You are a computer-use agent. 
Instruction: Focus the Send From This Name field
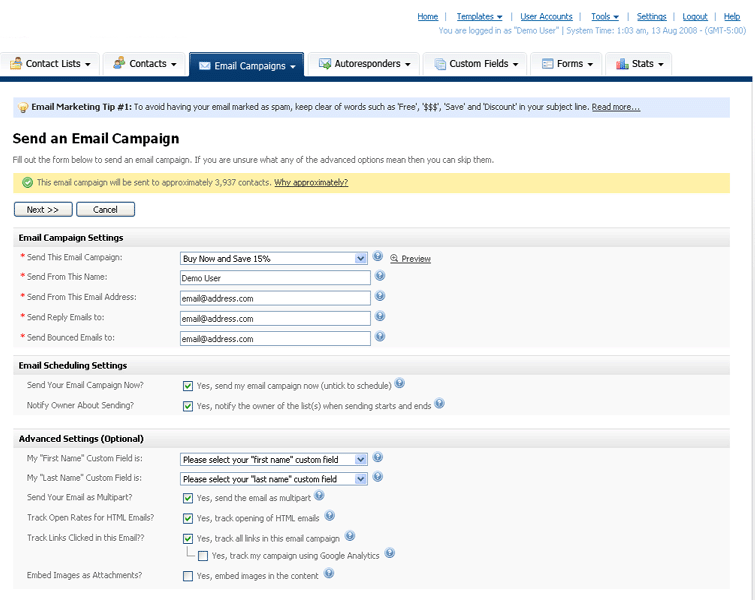(275, 278)
